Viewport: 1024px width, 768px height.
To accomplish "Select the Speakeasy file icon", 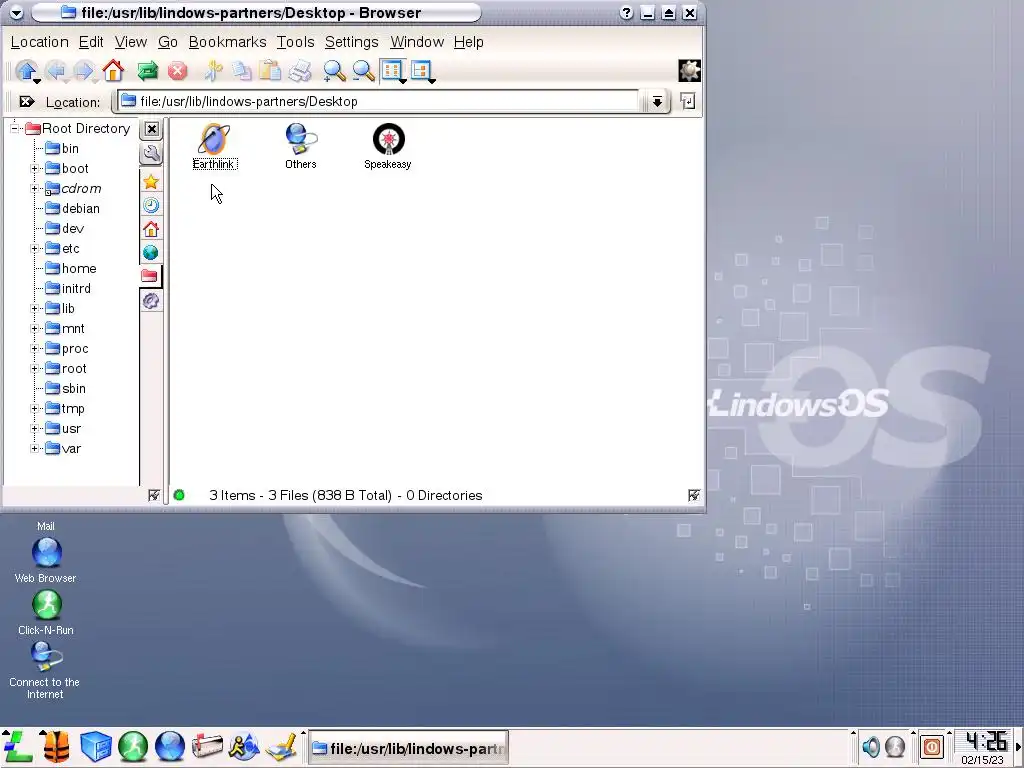I will [388, 146].
